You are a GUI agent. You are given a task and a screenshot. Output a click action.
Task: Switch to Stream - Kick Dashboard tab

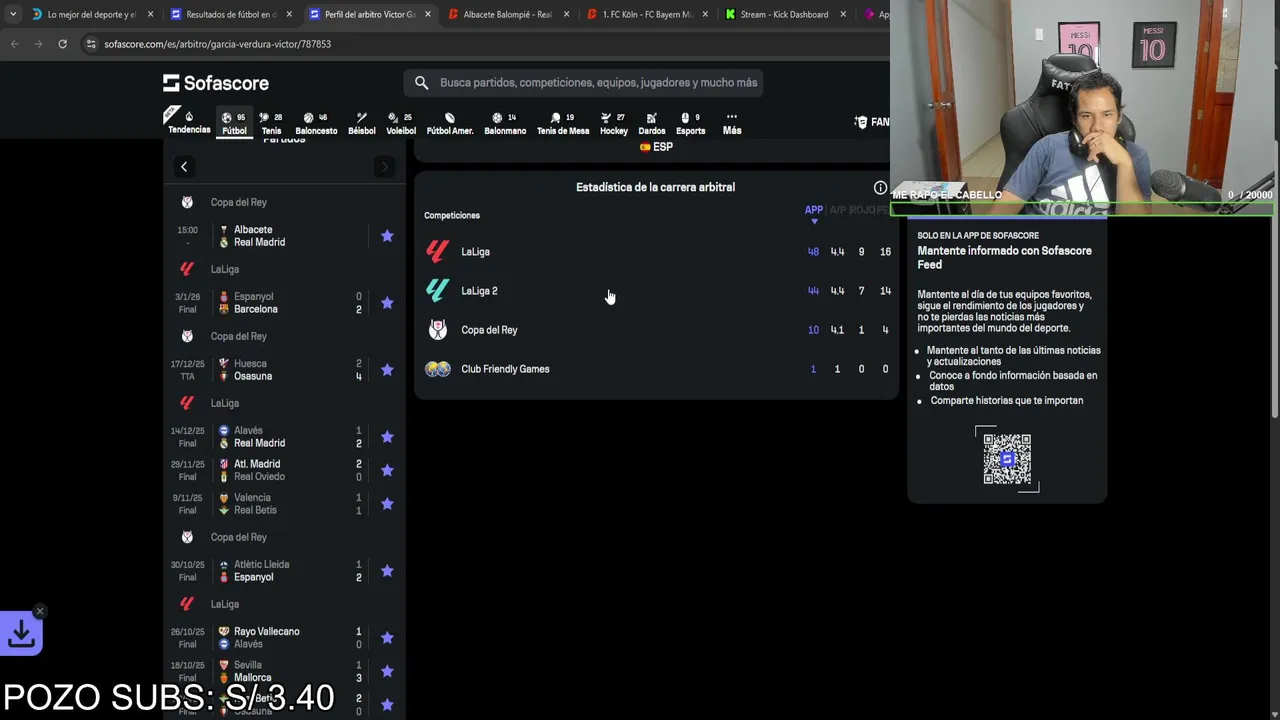(x=784, y=14)
